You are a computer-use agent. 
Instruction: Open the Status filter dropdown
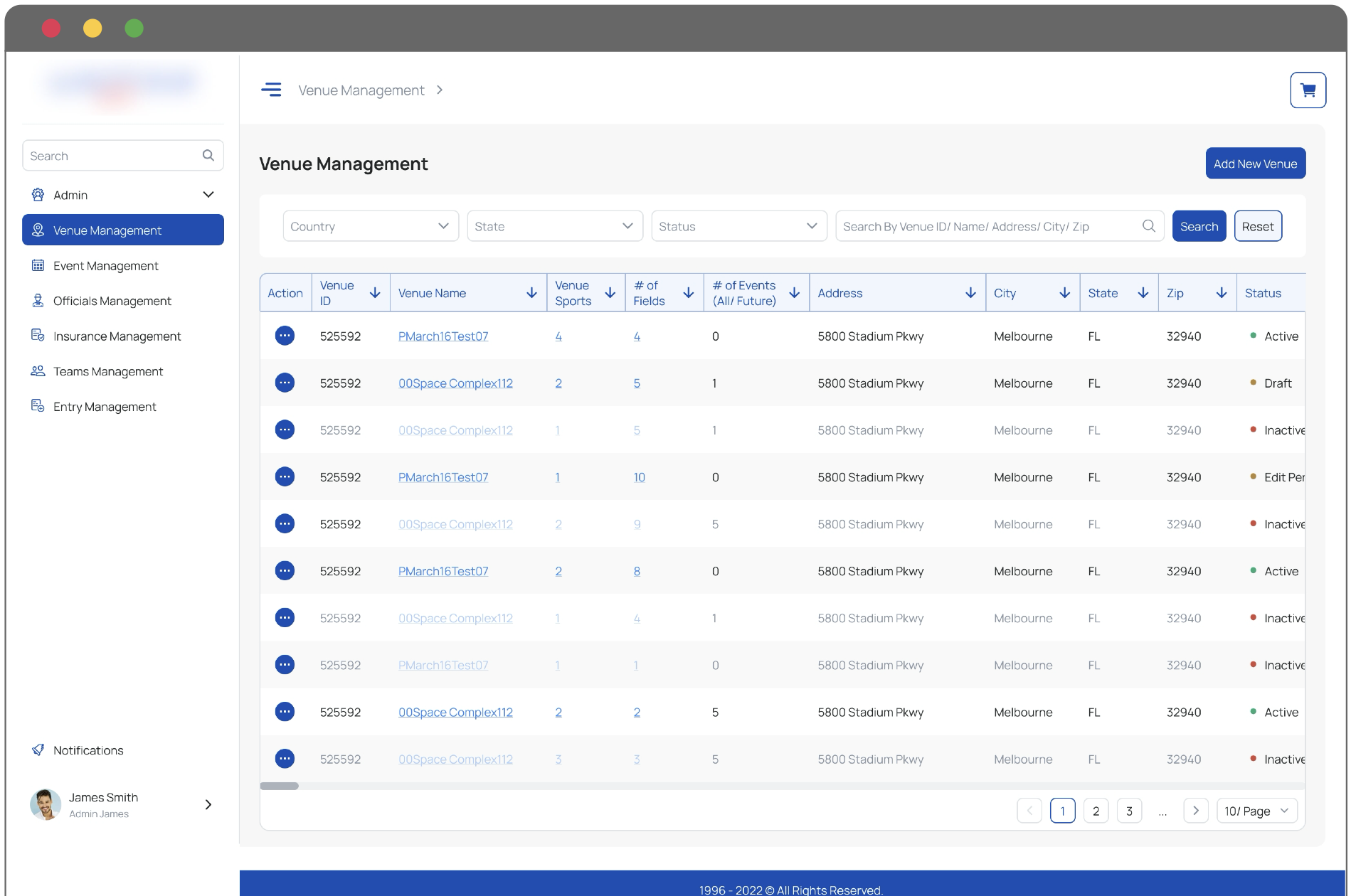point(739,226)
